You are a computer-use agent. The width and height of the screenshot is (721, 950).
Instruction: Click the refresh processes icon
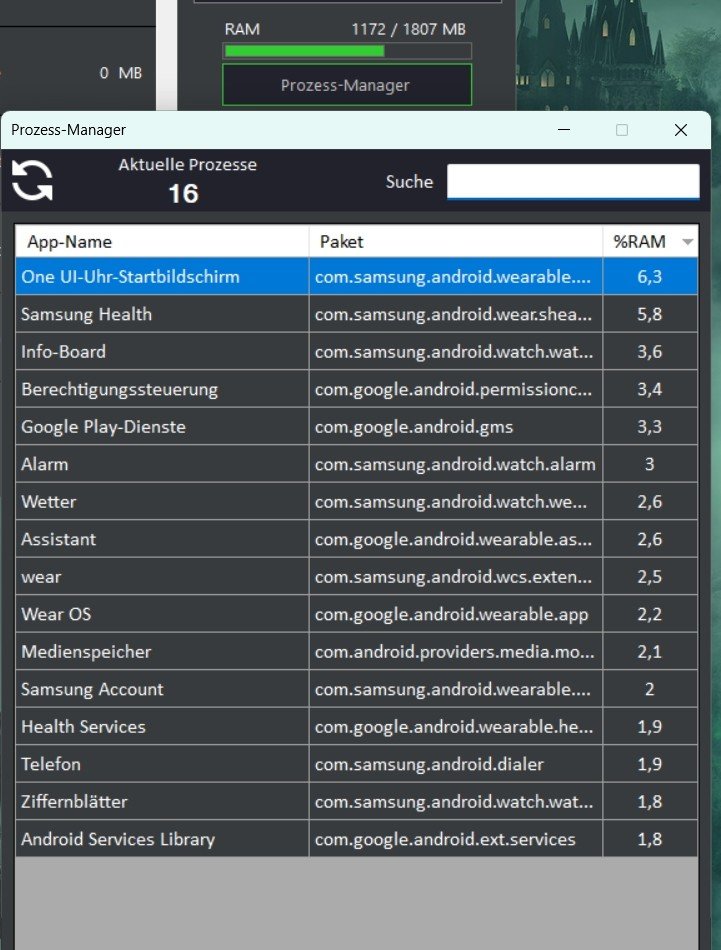(x=32, y=181)
